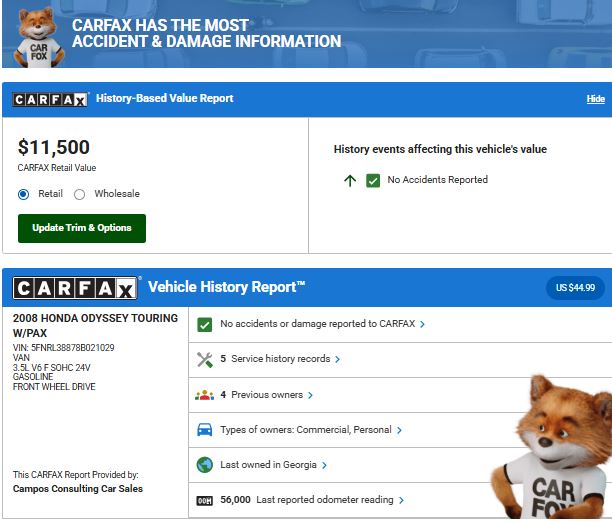Expand No accidents or damage chevron
The image size is (612, 522).
click(422, 324)
